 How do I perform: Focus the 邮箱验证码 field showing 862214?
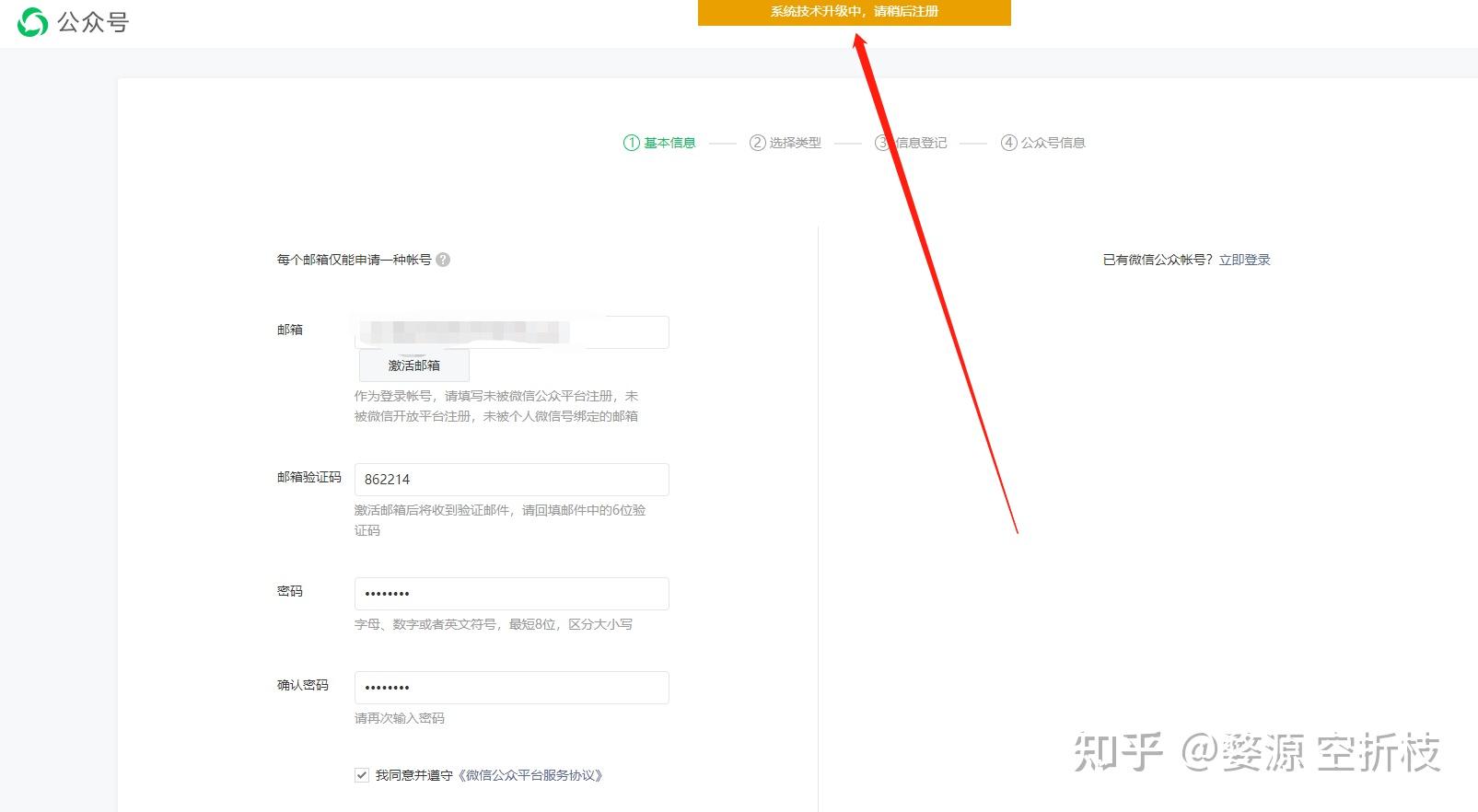click(x=512, y=480)
